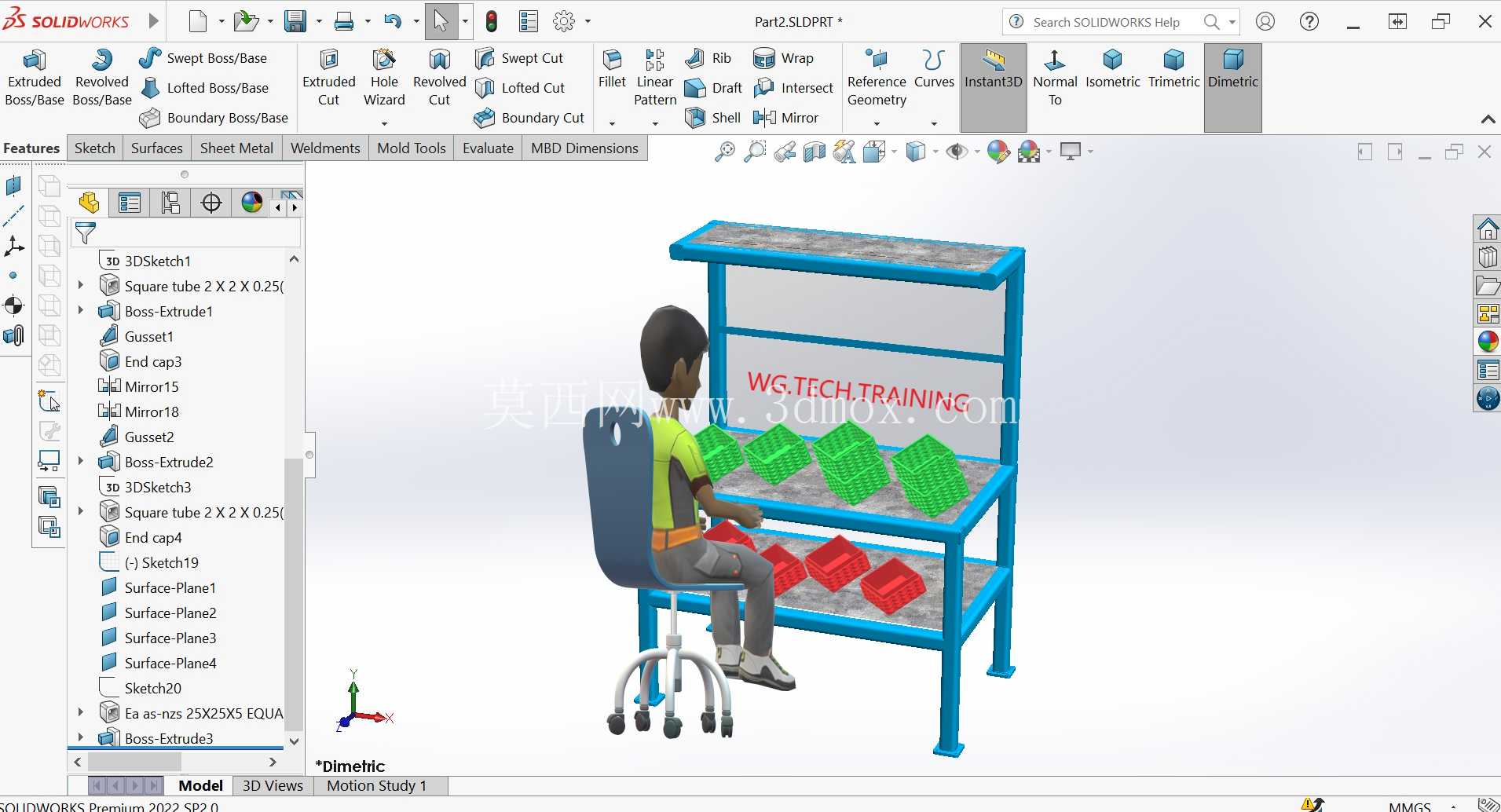Collapse the CommandManager ribbon chevron

1488,119
